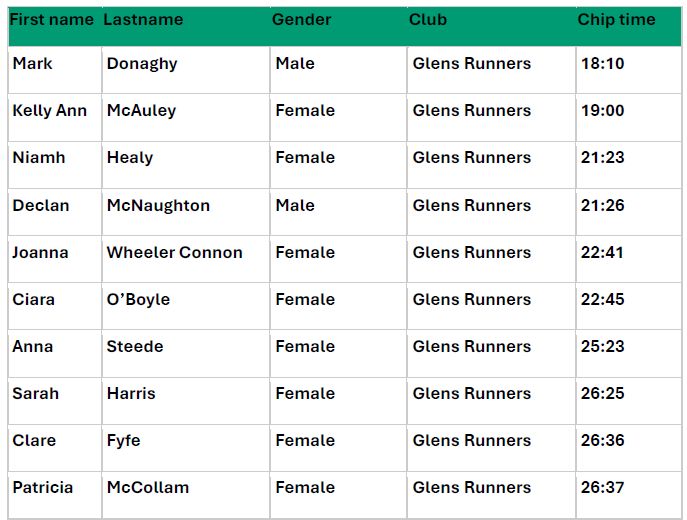Click the "Harris" last name cell

pyautogui.click(x=131, y=394)
